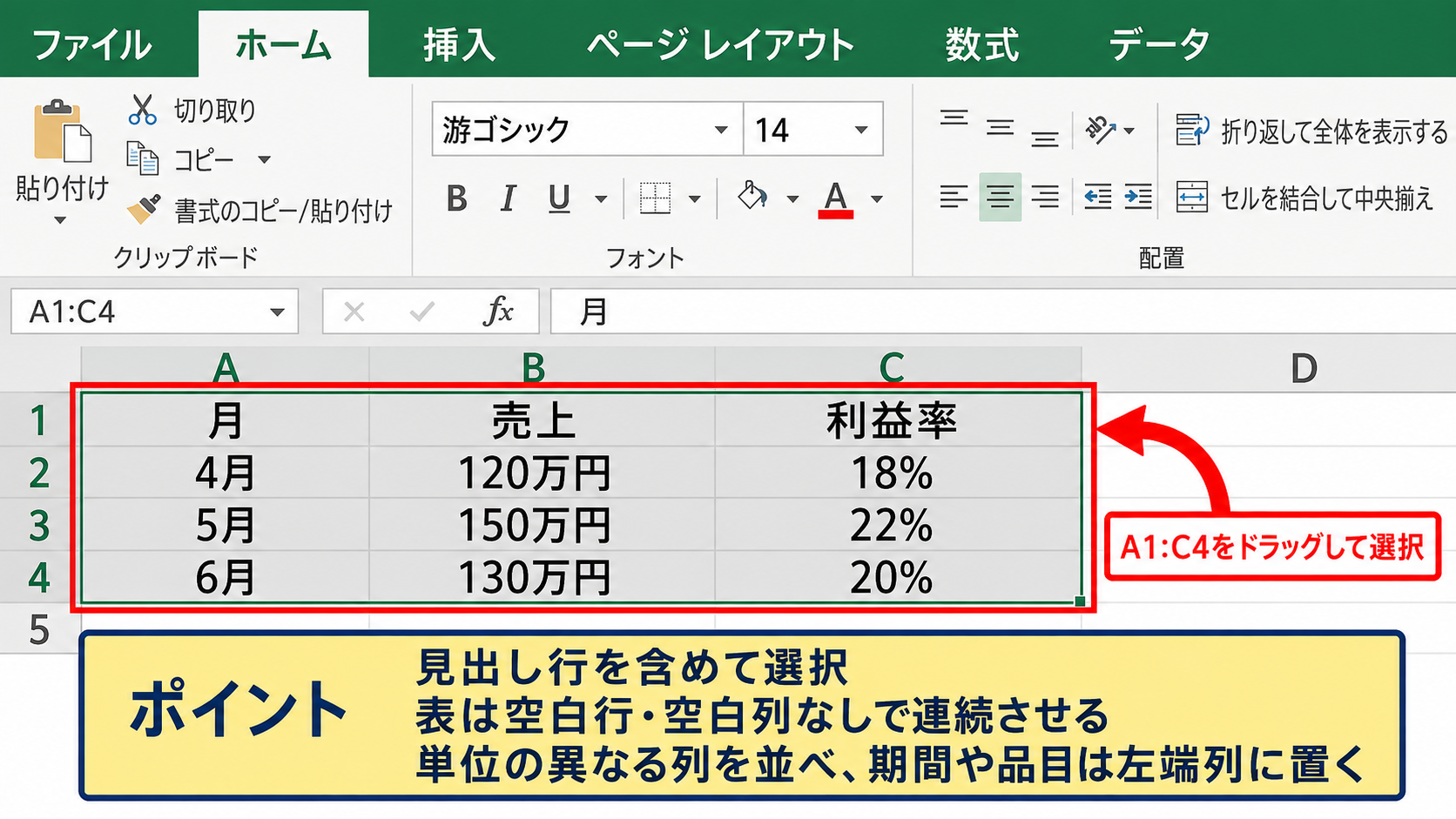The image size is (1456, 819).
Task: Apply fill color with paint bucket
Action: tap(752, 198)
